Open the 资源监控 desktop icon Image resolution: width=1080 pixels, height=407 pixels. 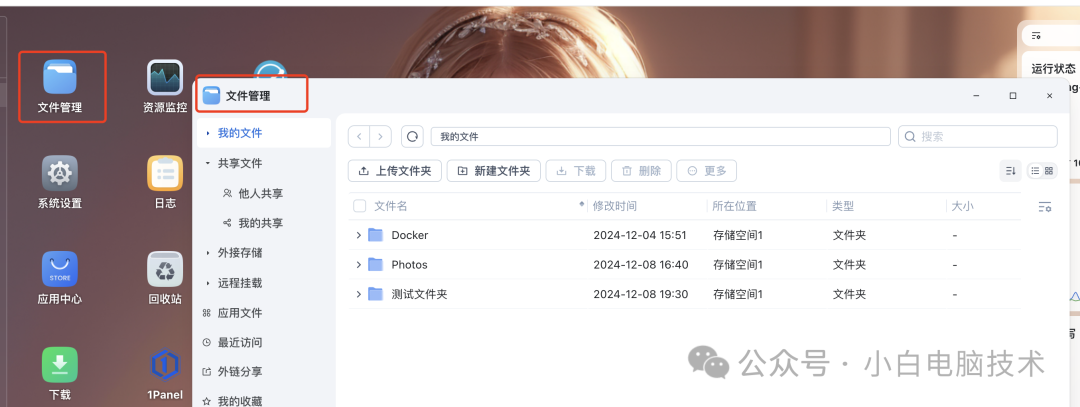[x=165, y=77]
